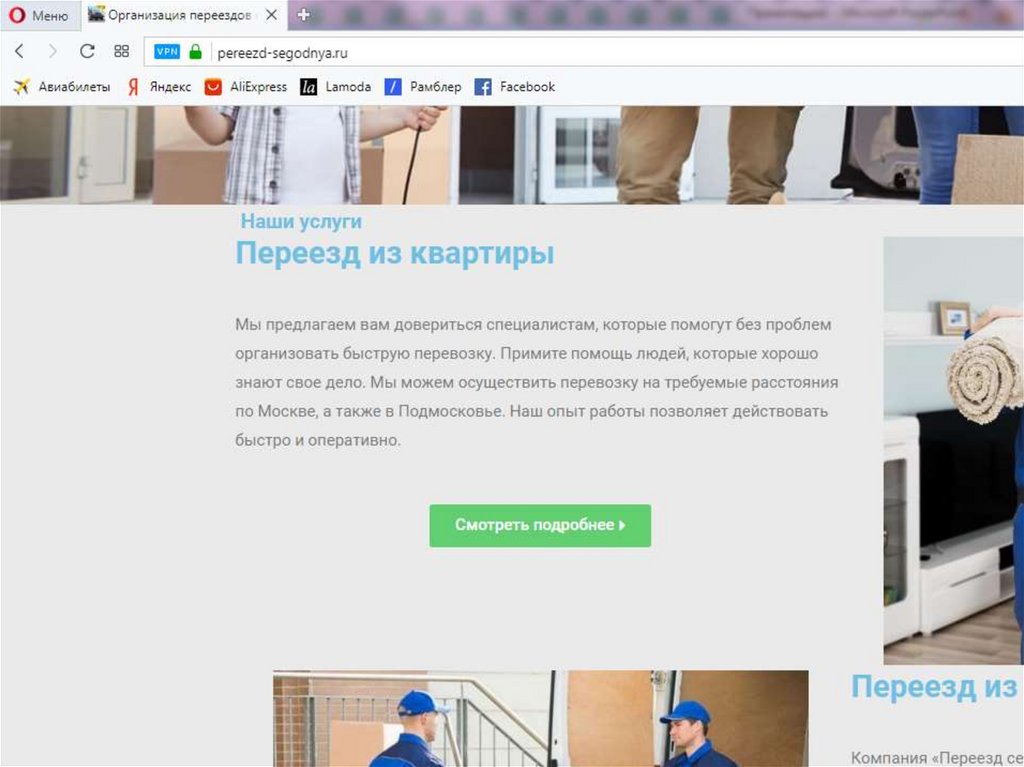
Task: Click the movers in blue uniforms photo
Action: (540, 718)
